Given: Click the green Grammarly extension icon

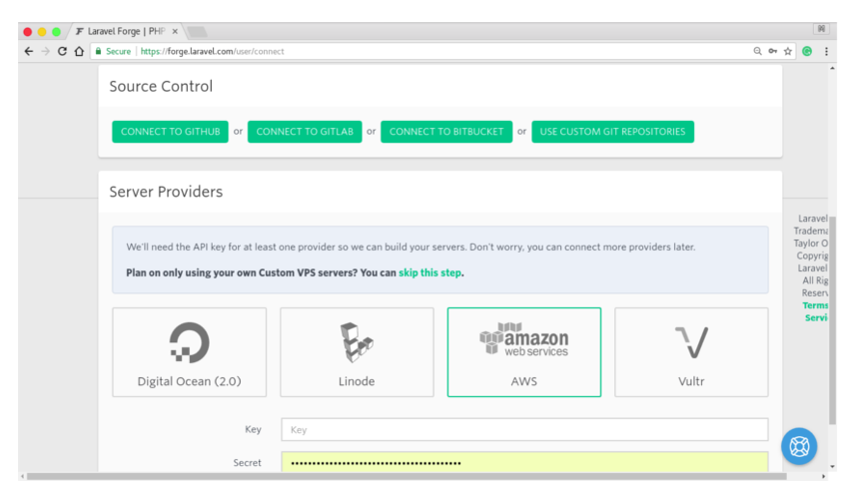Looking at the screenshot, I should (x=807, y=51).
